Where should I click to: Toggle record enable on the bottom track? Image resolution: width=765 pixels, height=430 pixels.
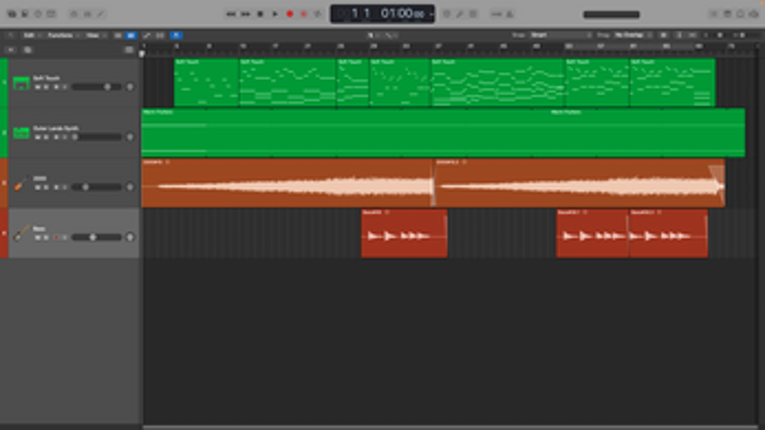(57, 238)
